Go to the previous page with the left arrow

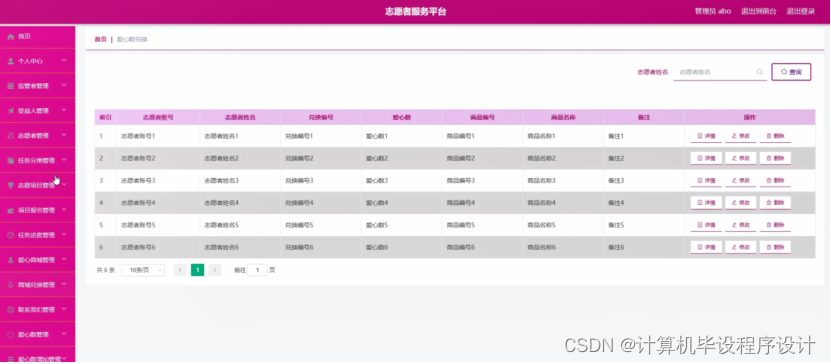(180, 270)
